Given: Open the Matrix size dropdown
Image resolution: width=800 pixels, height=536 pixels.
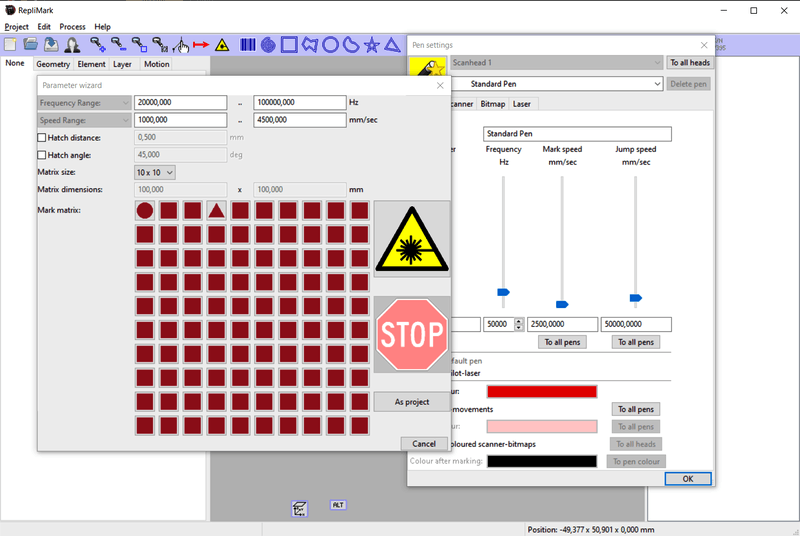Looking at the screenshot, I should [x=155, y=172].
